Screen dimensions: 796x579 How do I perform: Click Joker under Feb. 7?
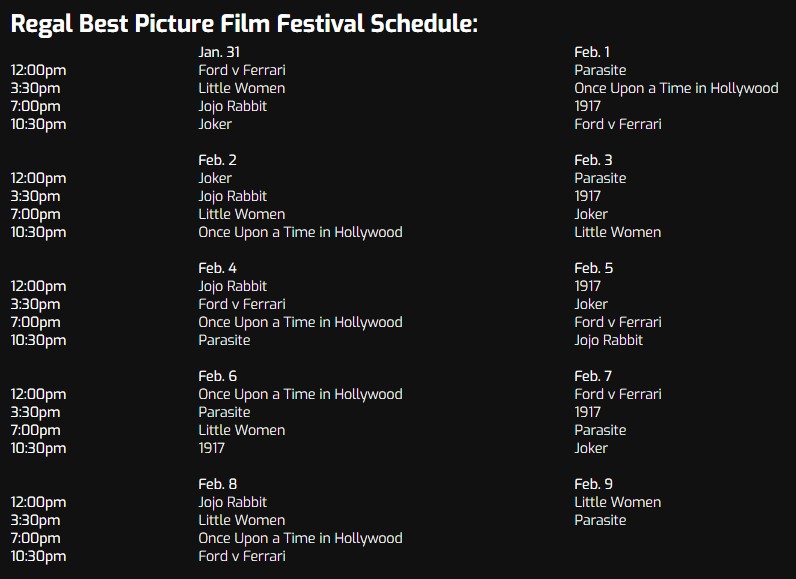click(x=591, y=448)
